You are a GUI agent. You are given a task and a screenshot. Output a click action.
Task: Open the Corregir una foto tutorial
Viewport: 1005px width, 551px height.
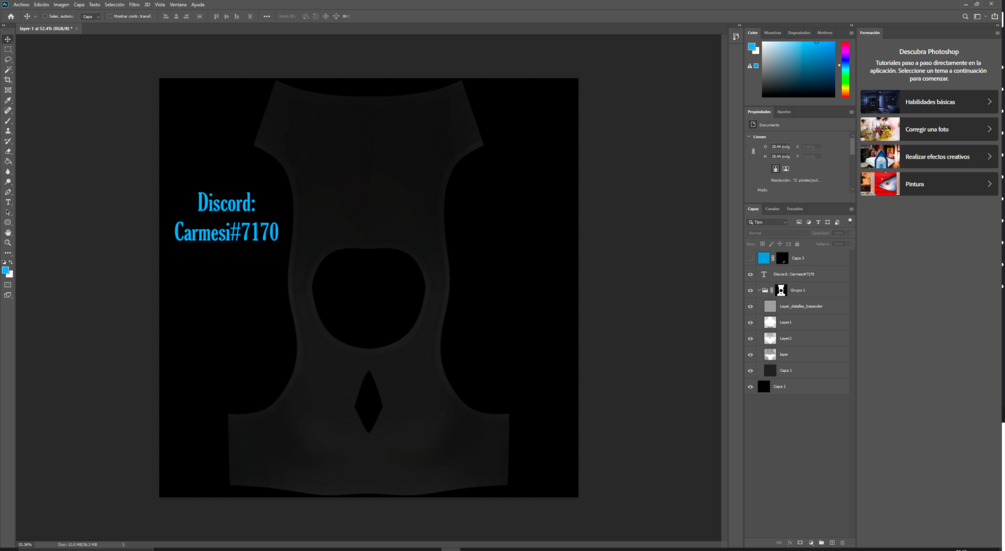929,129
